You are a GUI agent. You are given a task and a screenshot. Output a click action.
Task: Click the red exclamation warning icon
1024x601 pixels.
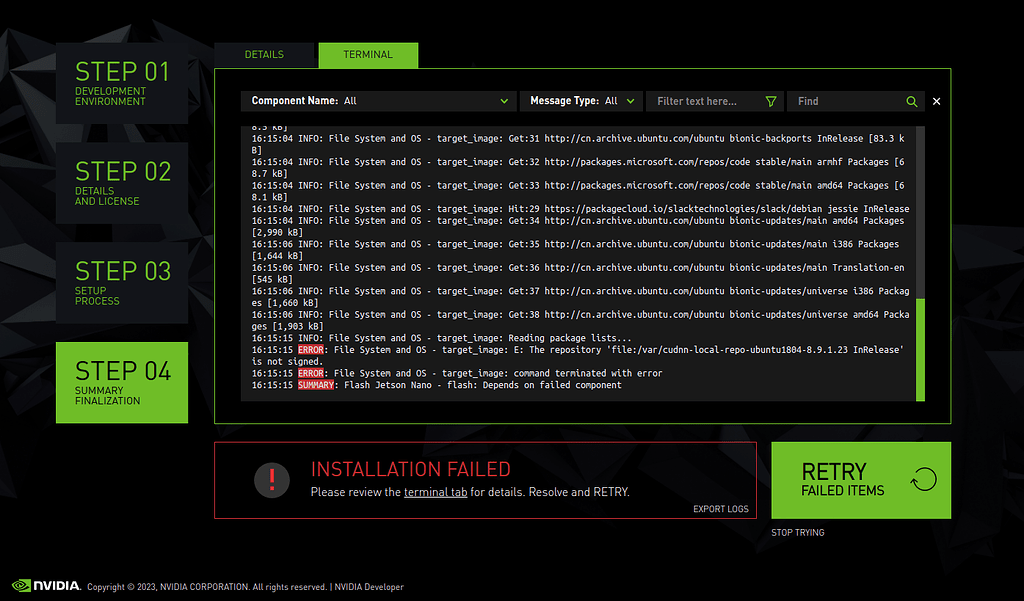[x=271, y=480]
